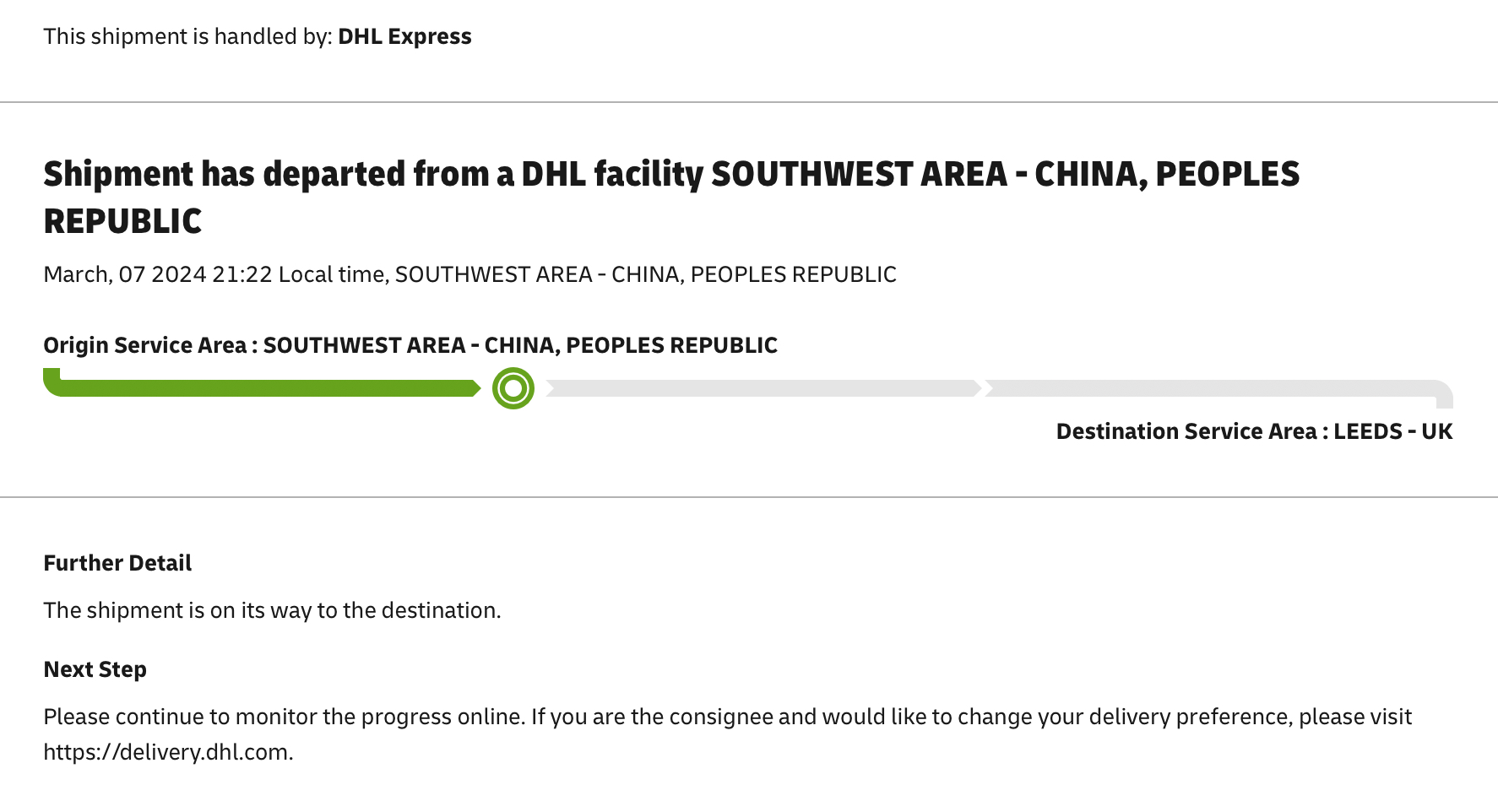The height and width of the screenshot is (812, 1498).
Task: Click 'This shipment is handled by' text
Action: pyautogui.click(x=187, y=36)
